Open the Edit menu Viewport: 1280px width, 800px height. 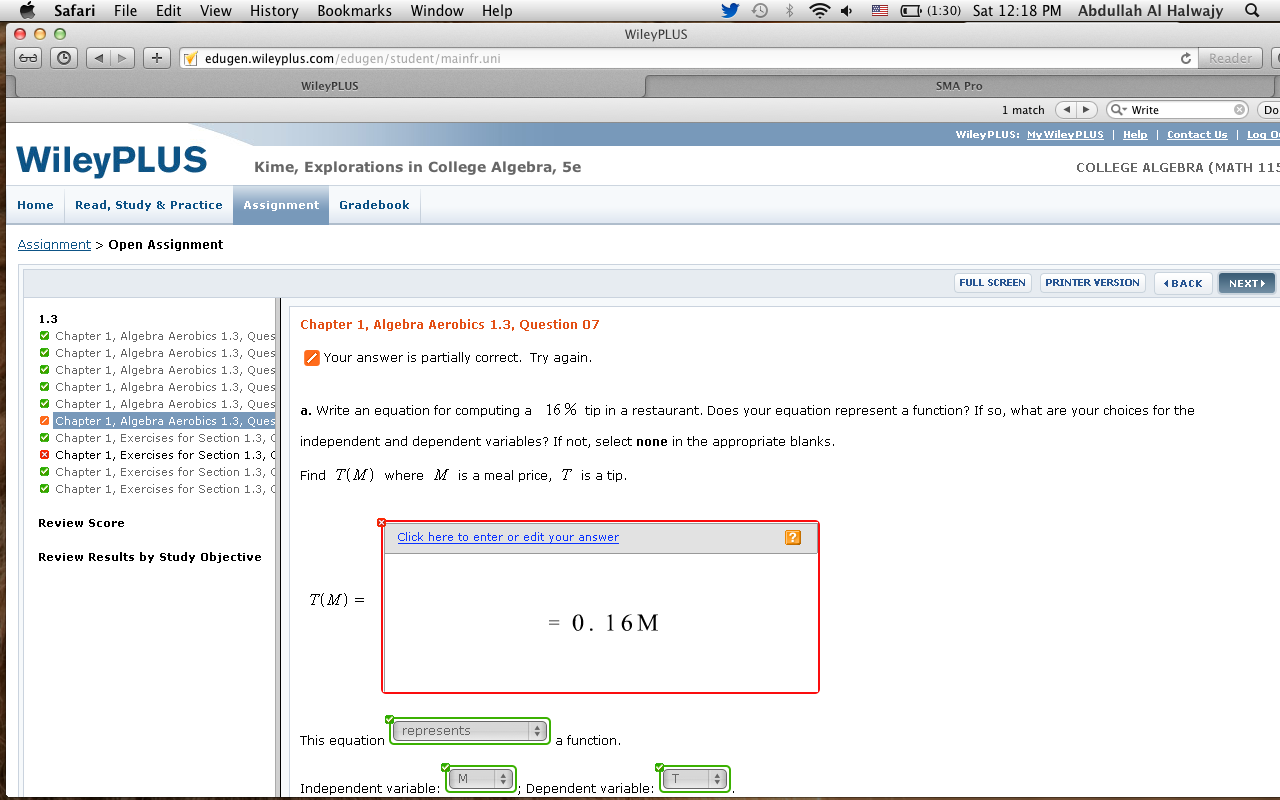coord(169,11)
